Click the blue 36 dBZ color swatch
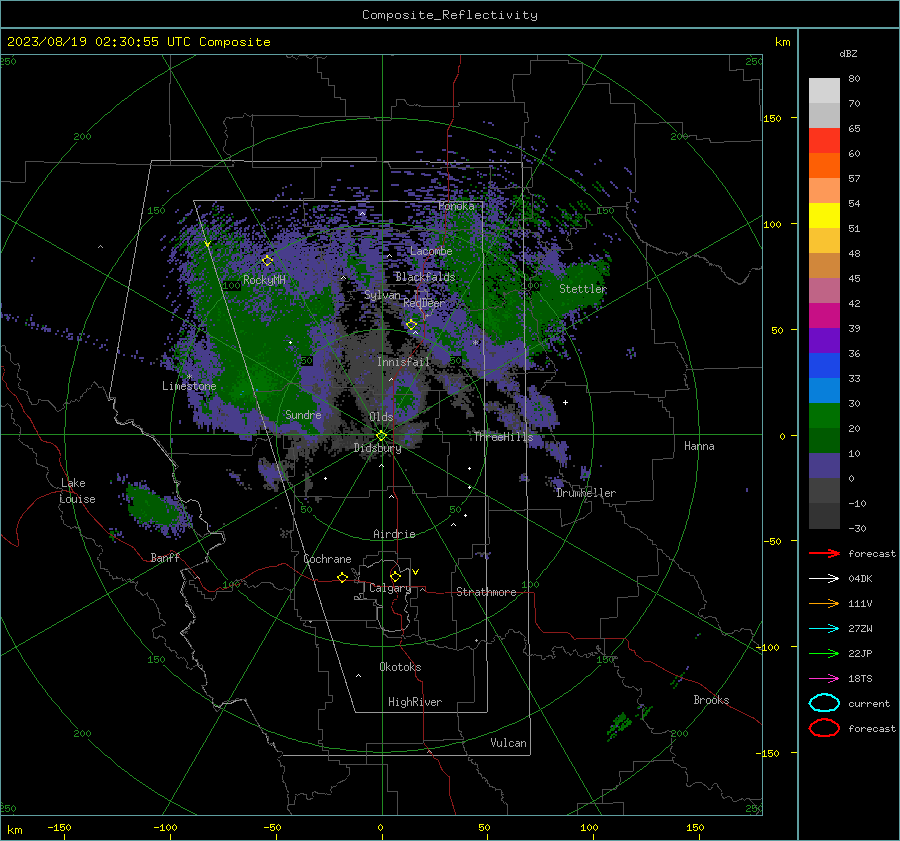Image resolution: width=900 pixels, height=841 pixels. pyautogui.click(x=824, y=365)
